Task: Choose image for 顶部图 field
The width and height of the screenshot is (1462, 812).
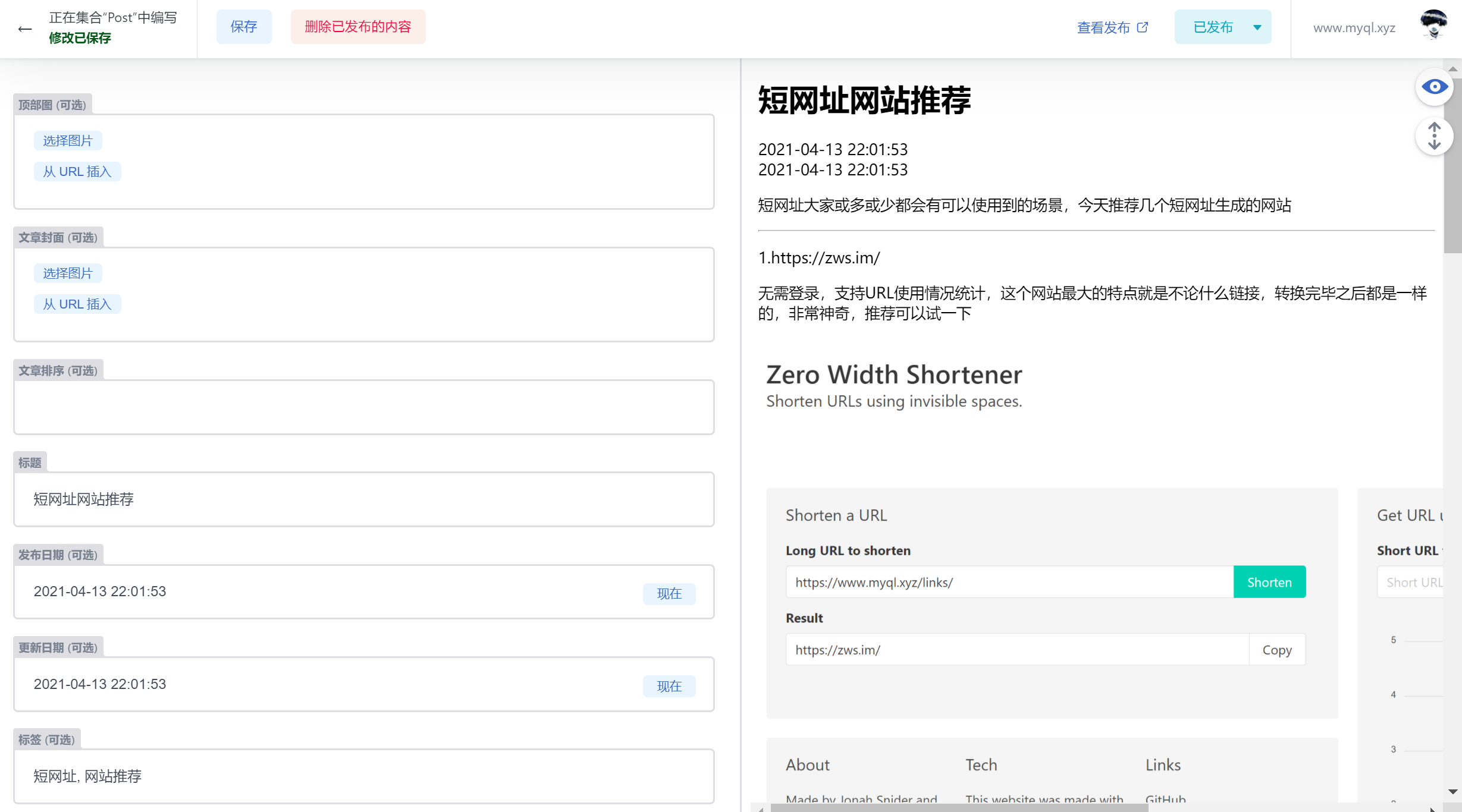Action: point(68,141)
